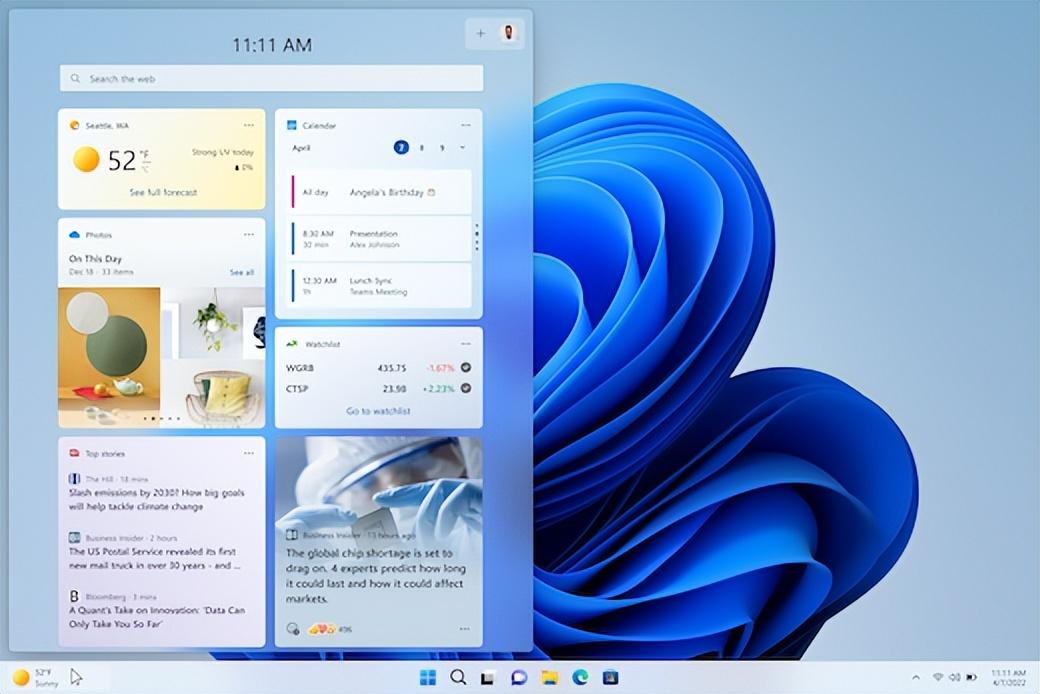The height and width of the screenshot is (694, 1040).
Task: Click the Photos cloud icon
Action: (74, 235)
